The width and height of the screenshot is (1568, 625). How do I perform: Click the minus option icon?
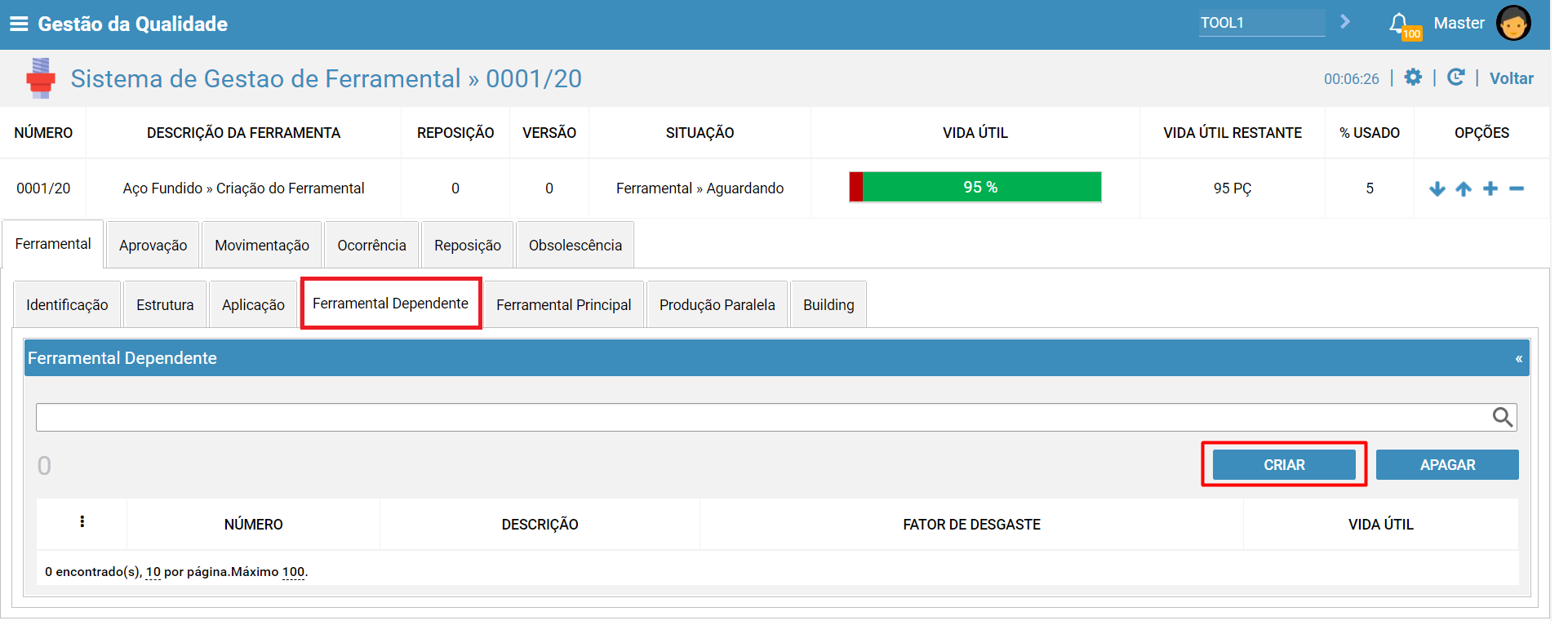coord(1517,188)
